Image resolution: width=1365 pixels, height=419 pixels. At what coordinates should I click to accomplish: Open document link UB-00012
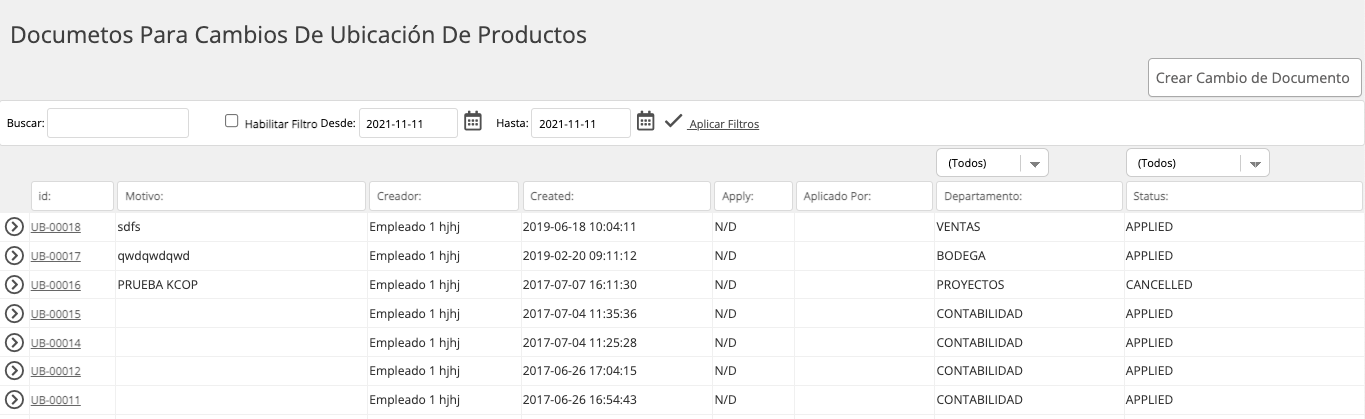pyautogui.click(x=56, y=372)
